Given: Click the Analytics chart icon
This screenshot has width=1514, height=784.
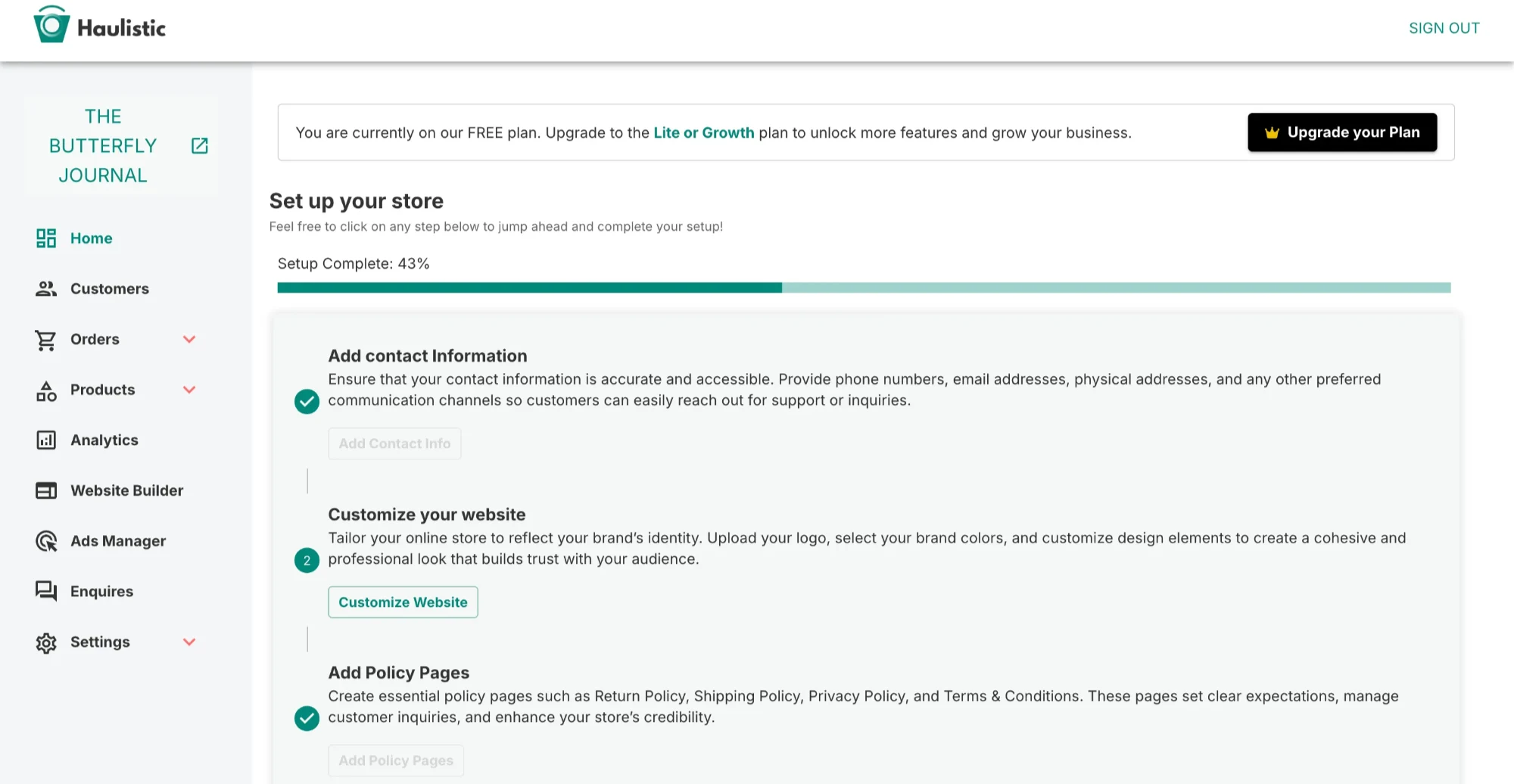Looking at the screenshot, I should tap(46, 440).
